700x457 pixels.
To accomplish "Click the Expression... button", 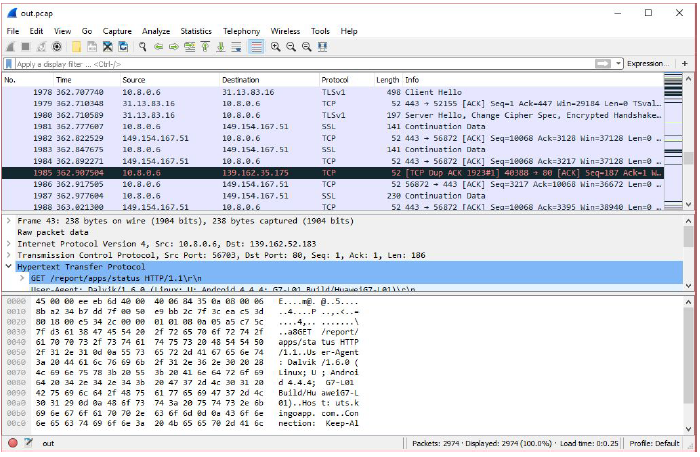I will tap(648, 63).
